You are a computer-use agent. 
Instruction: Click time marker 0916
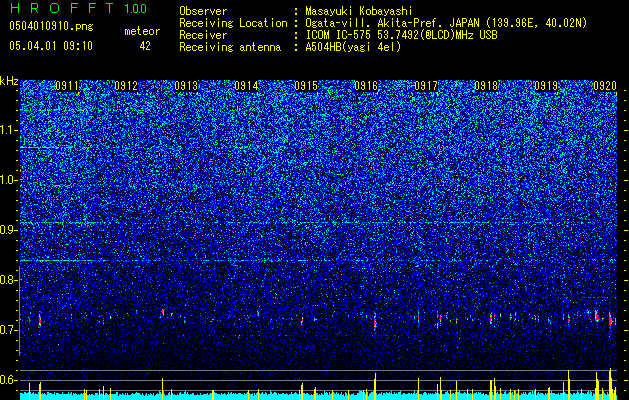[x=366, y=86]
